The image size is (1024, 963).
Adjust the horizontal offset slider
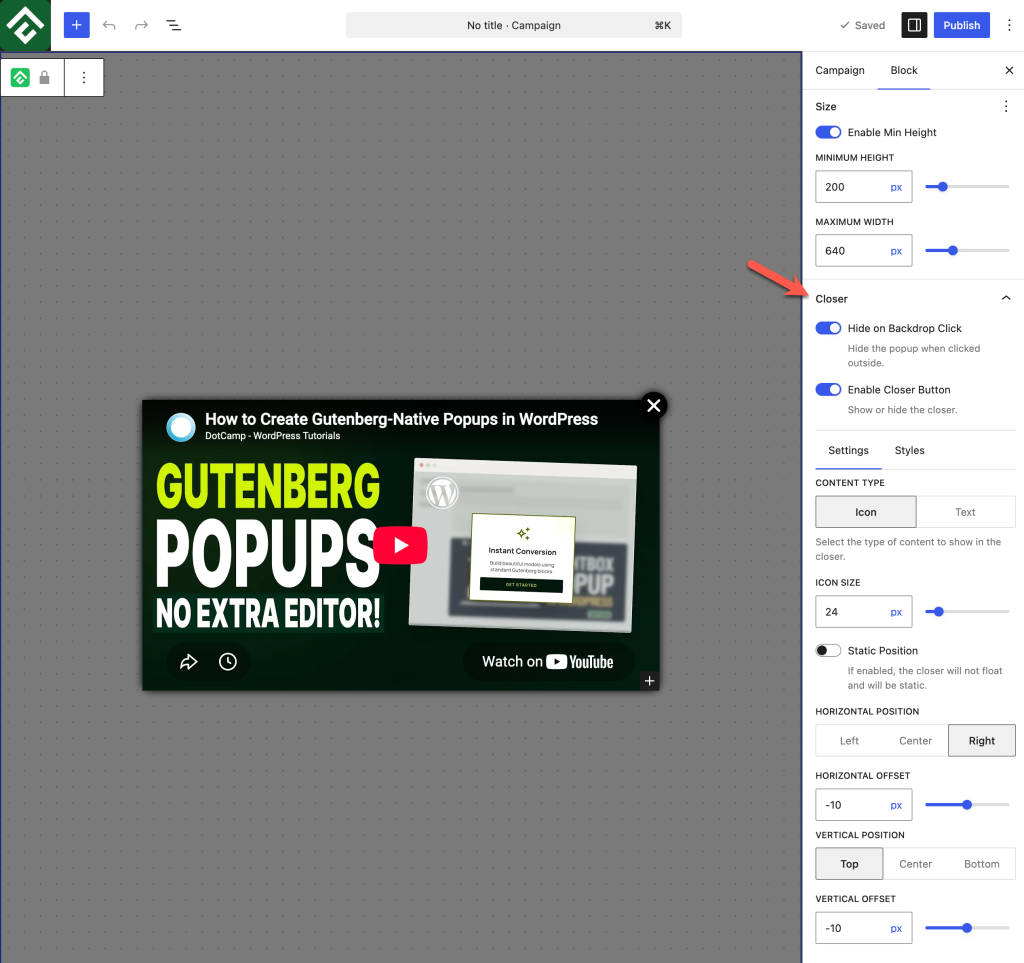967,805
